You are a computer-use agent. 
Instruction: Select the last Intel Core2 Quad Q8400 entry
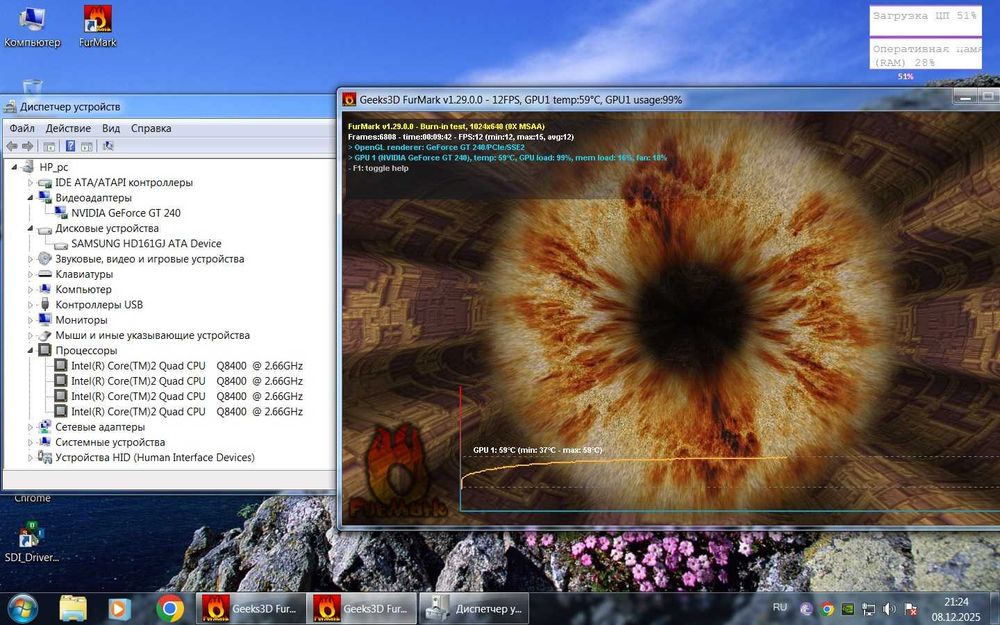point(186,412)
